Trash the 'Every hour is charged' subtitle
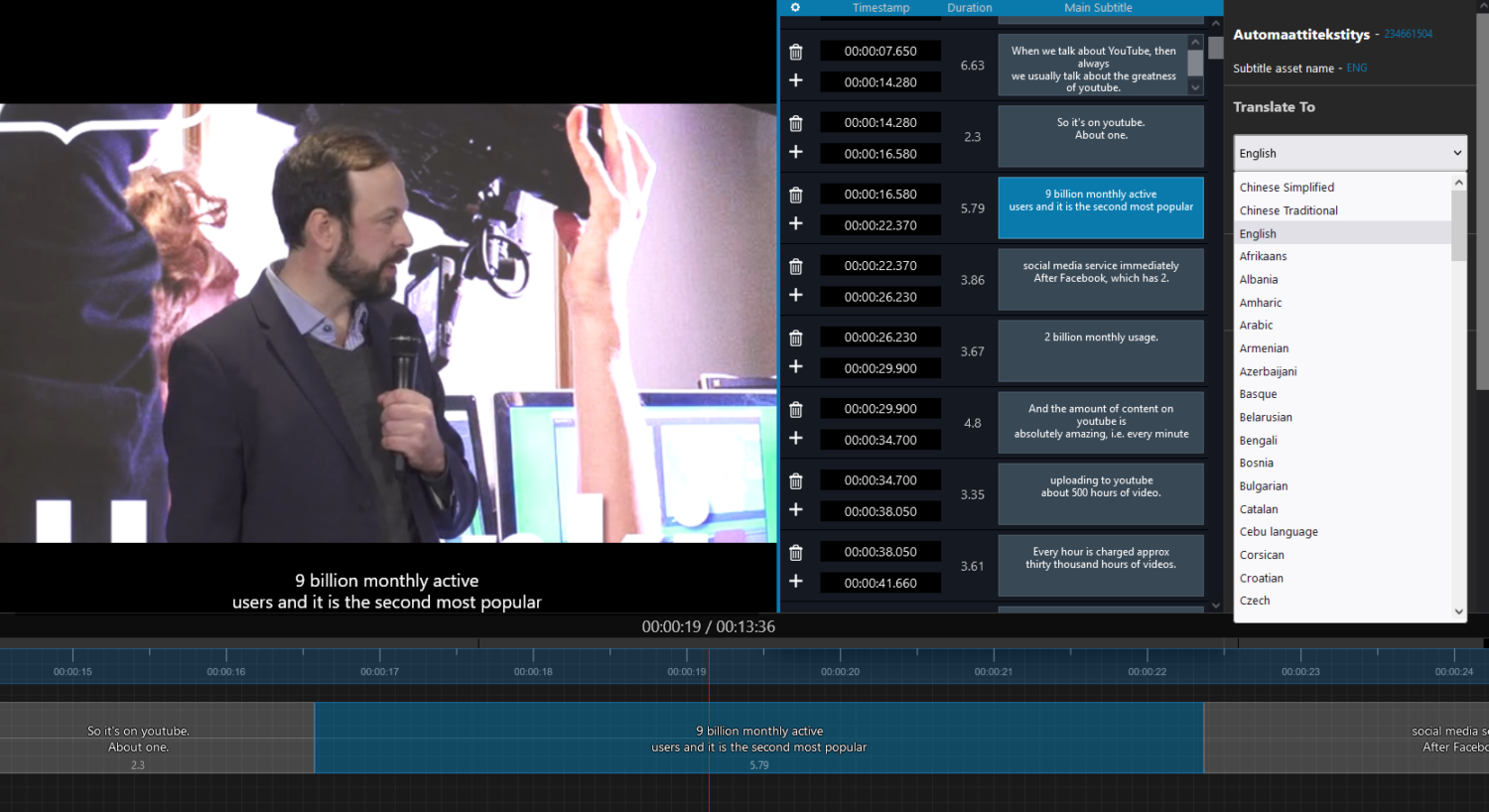Screen dimensions: 1489x812 [x=795, y=552]
